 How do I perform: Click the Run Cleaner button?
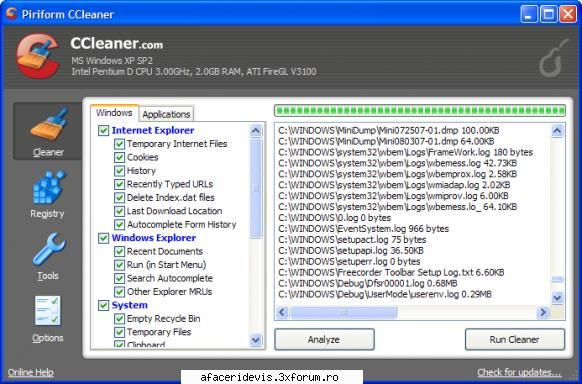pyautogui.click(x=514, y=339)
